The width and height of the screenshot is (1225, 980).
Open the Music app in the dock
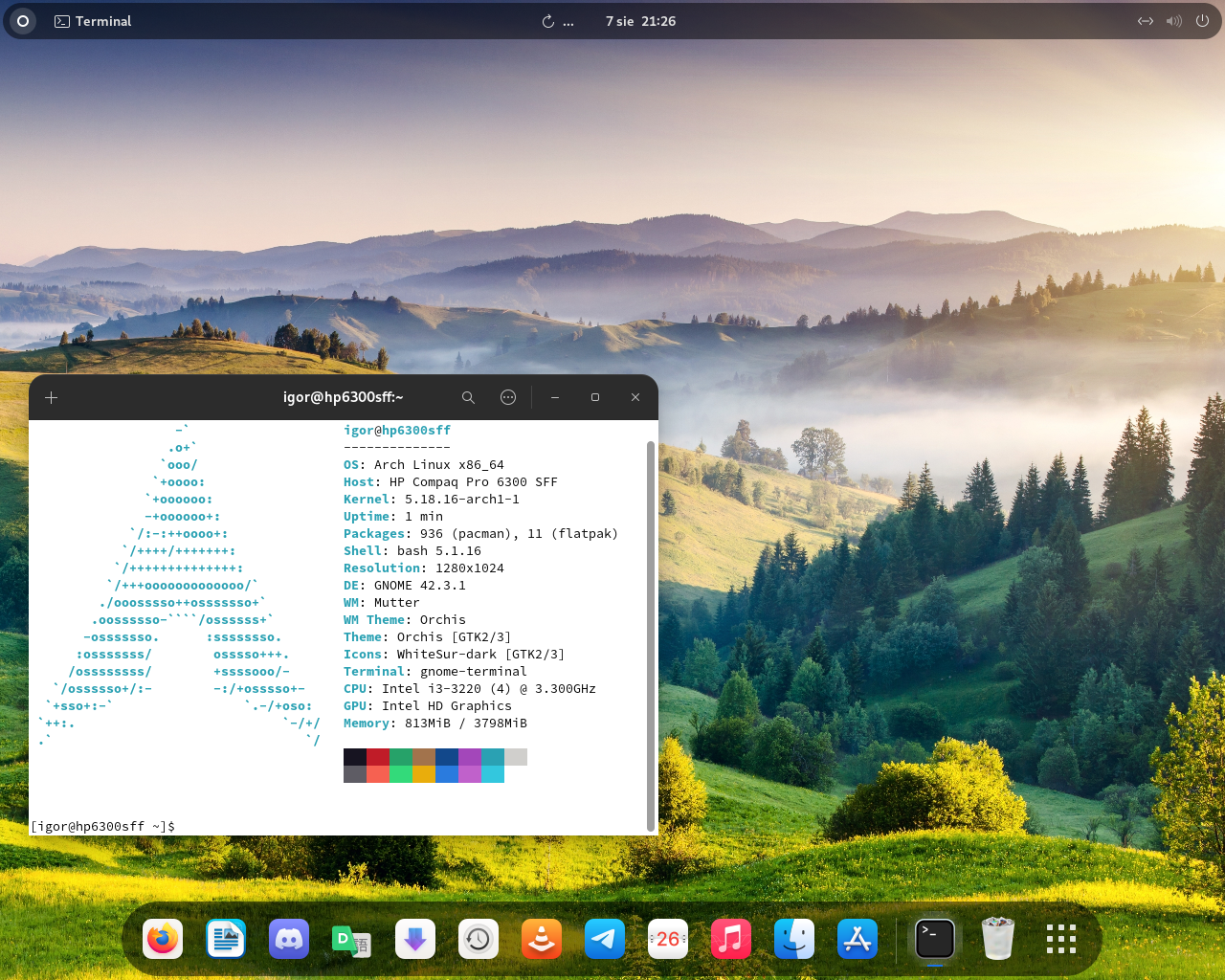tap(731, 939)
